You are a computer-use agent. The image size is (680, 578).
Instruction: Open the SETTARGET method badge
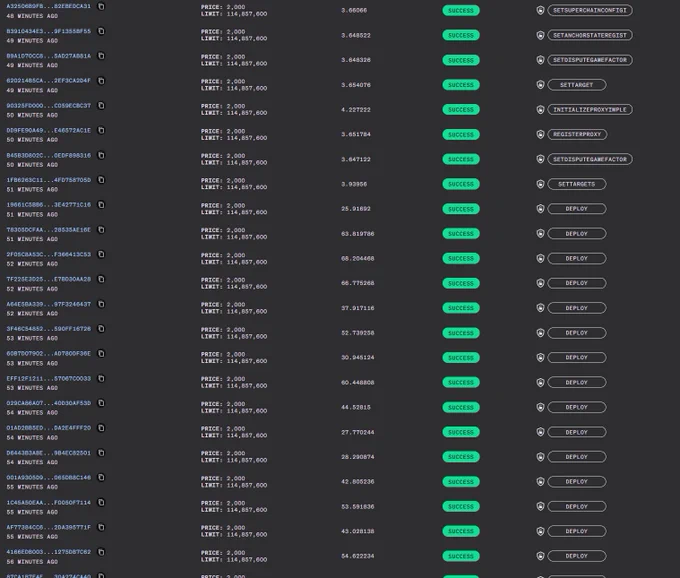[x=577, y=85]
